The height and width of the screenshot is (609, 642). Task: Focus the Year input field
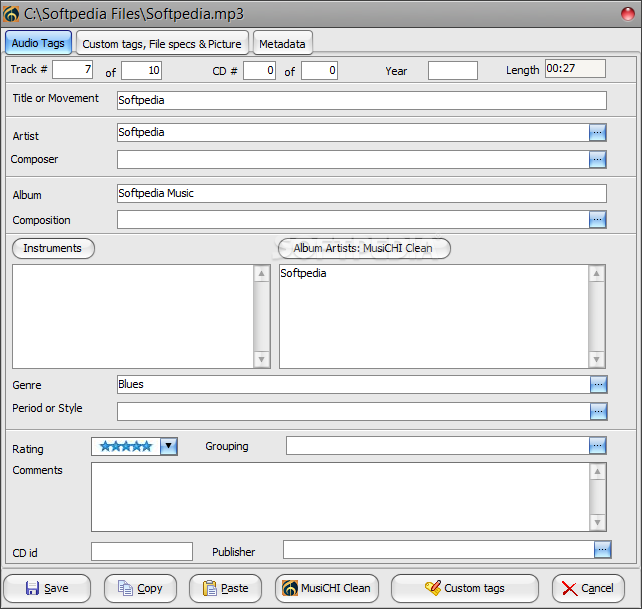453,70
